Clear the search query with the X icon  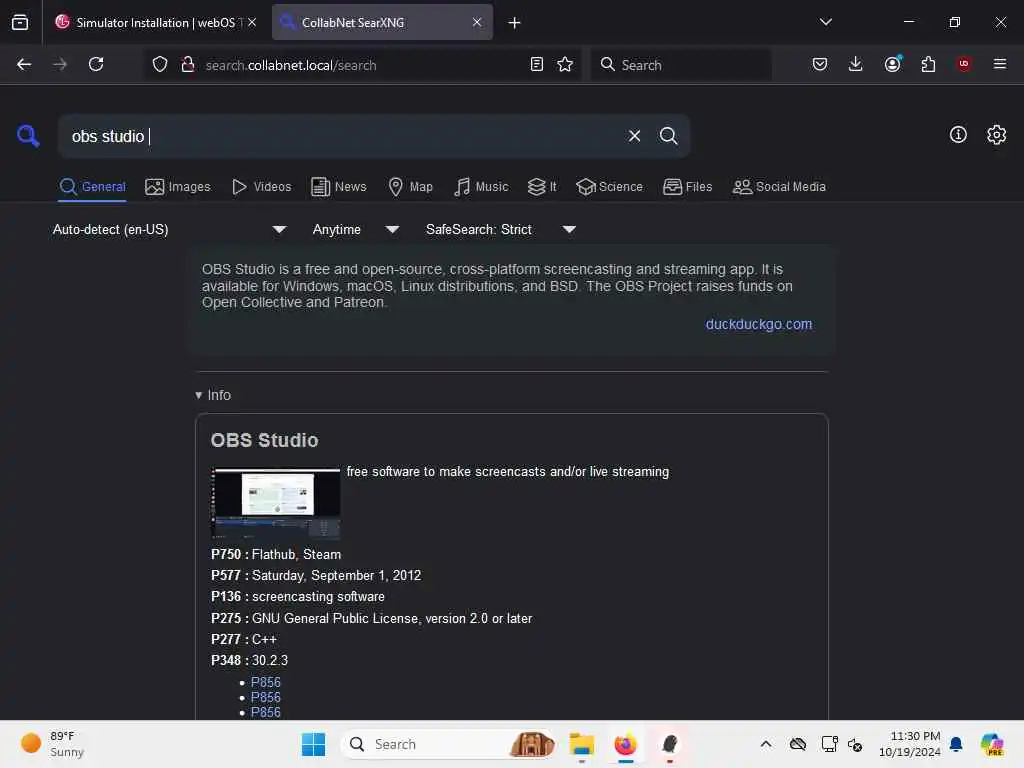634,136
